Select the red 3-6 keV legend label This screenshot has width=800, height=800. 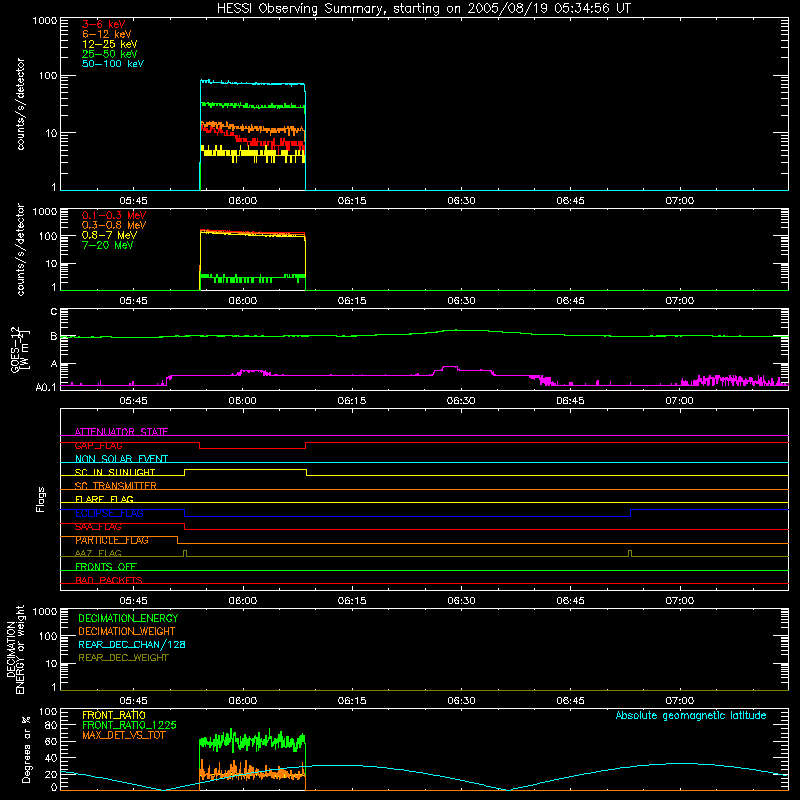103,24
